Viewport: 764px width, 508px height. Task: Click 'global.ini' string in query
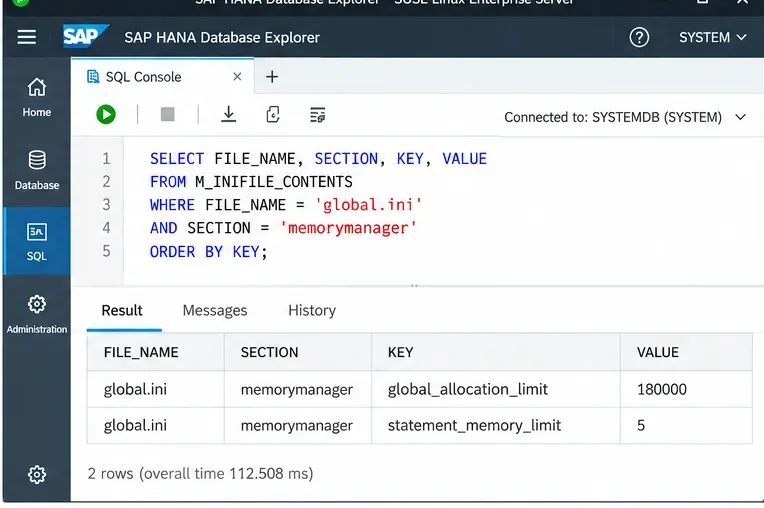(368, 205)
